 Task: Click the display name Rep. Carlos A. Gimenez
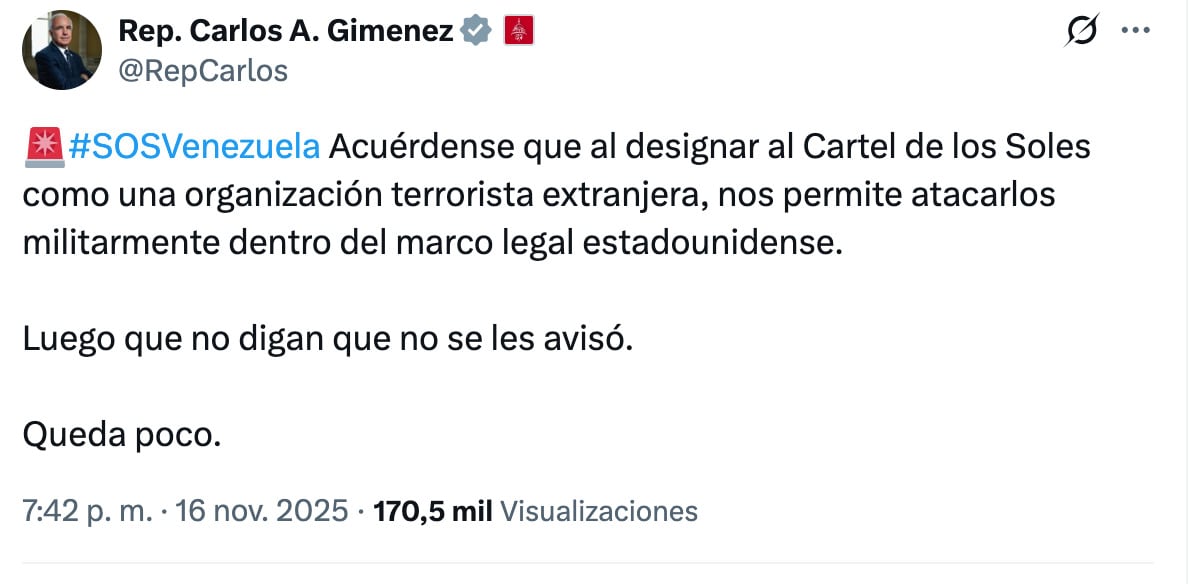[286, 32]
